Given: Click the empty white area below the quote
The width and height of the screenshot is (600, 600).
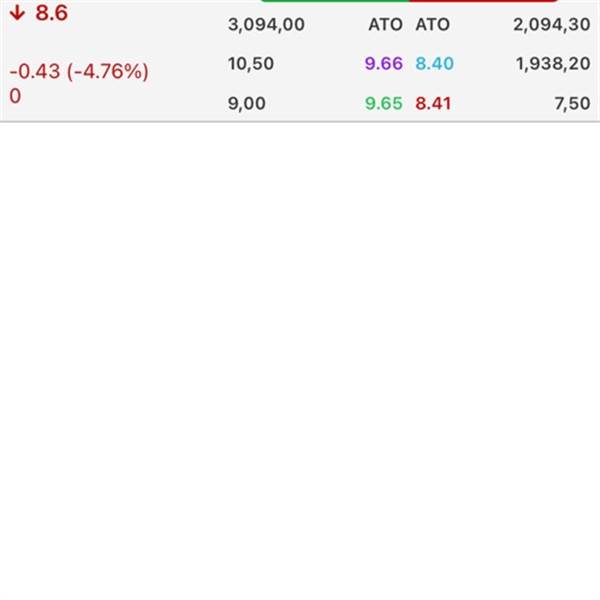Looking at the screenshot, I should pyautogui.click(x=300, y=360).
